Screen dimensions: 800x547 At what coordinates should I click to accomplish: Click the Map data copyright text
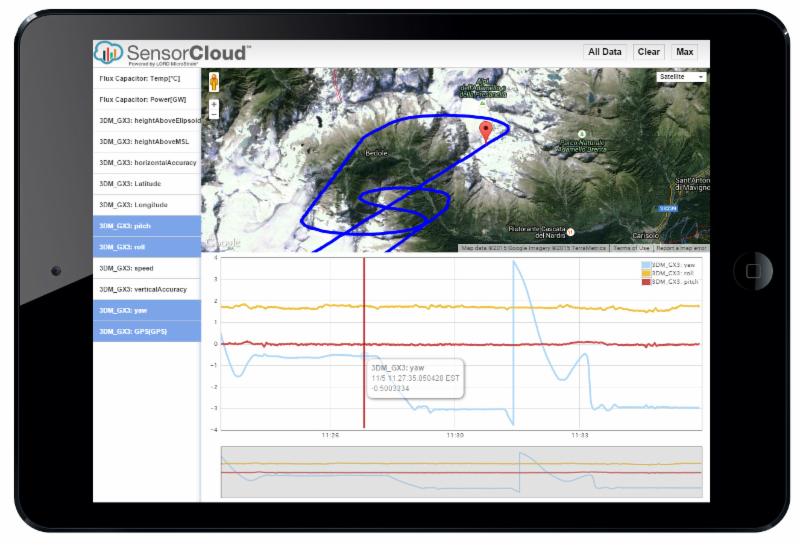pyautogui.click(x=533, y=248)
